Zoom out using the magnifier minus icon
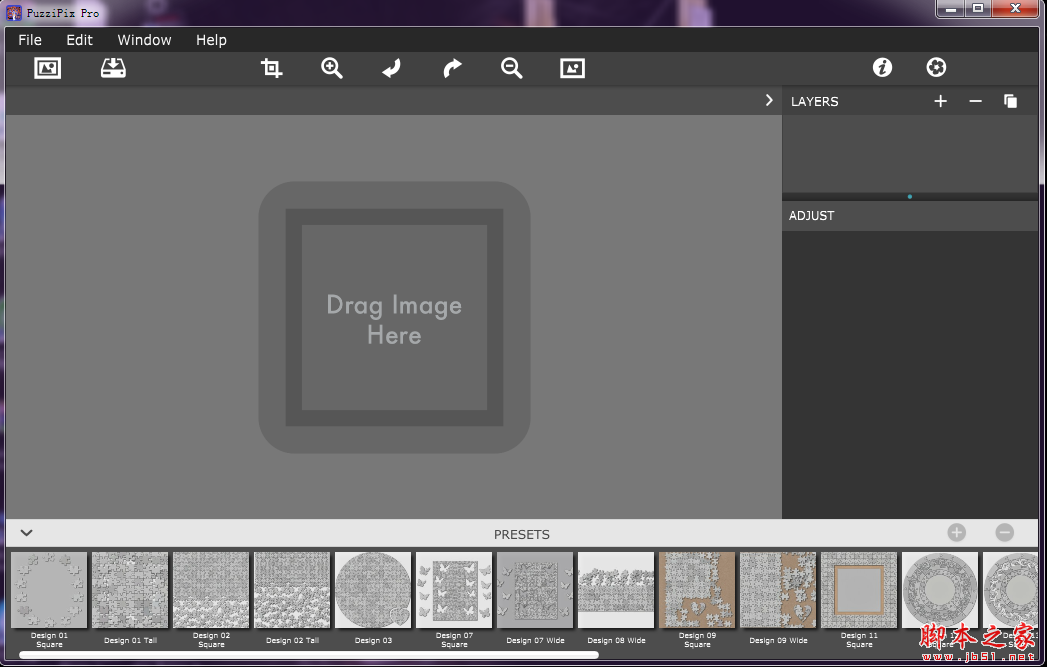The height and width of the screenshot is (668, 1047). (512, 68)
